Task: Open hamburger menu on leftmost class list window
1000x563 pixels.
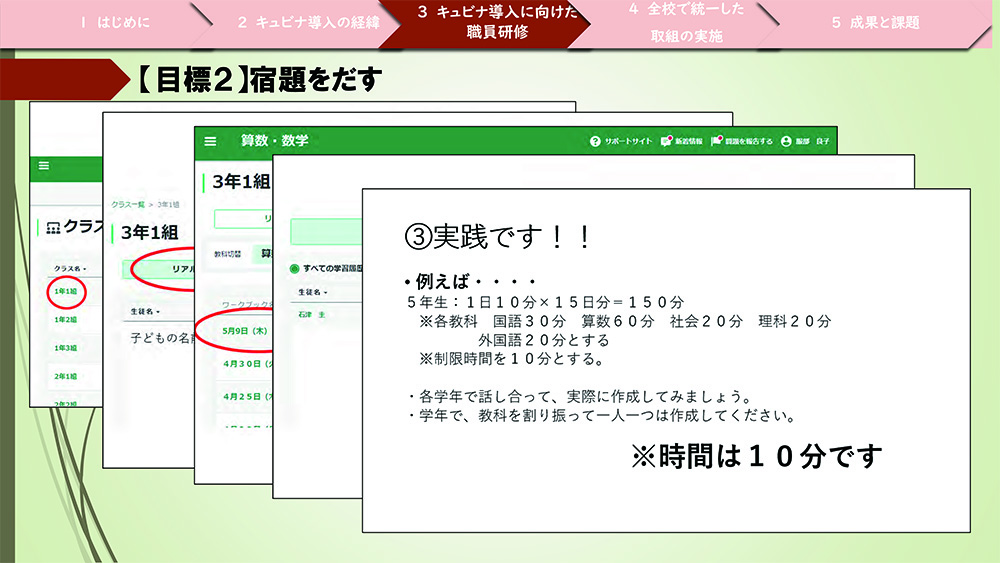Action: coord(44,167)
